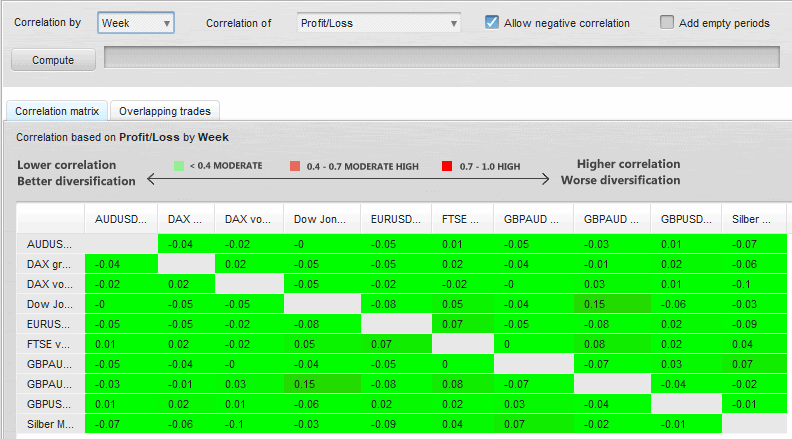This screenshot has height=439, width=792.
Task: Uncheck Allow negative correlation checkbox
Action: [491, 22]
